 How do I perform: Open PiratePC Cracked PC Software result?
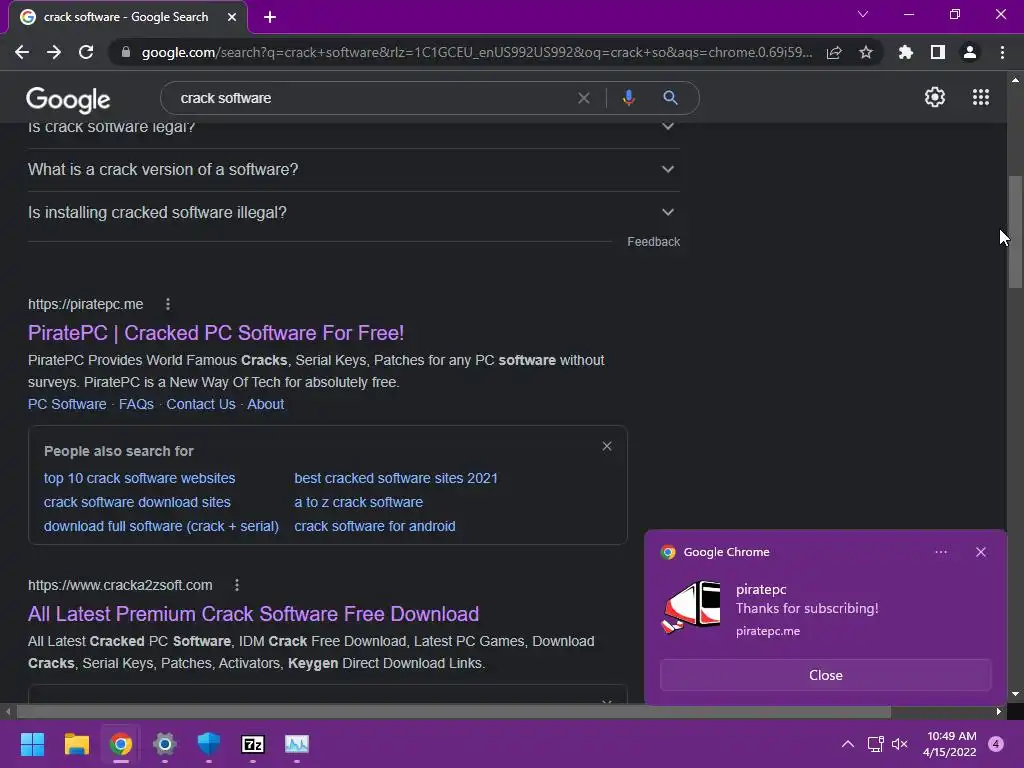216,333
